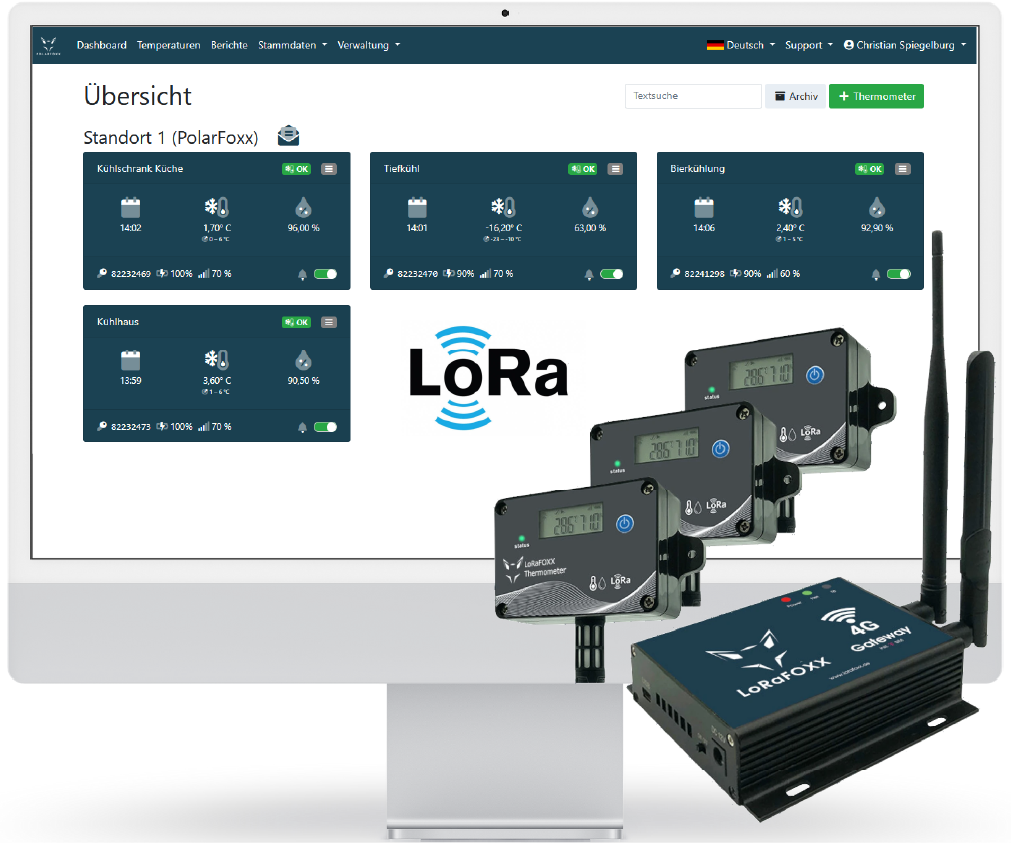Viewport: 1012px width, 843px height.
Task: Click the Tiefkühl card title
Action: 401,168
